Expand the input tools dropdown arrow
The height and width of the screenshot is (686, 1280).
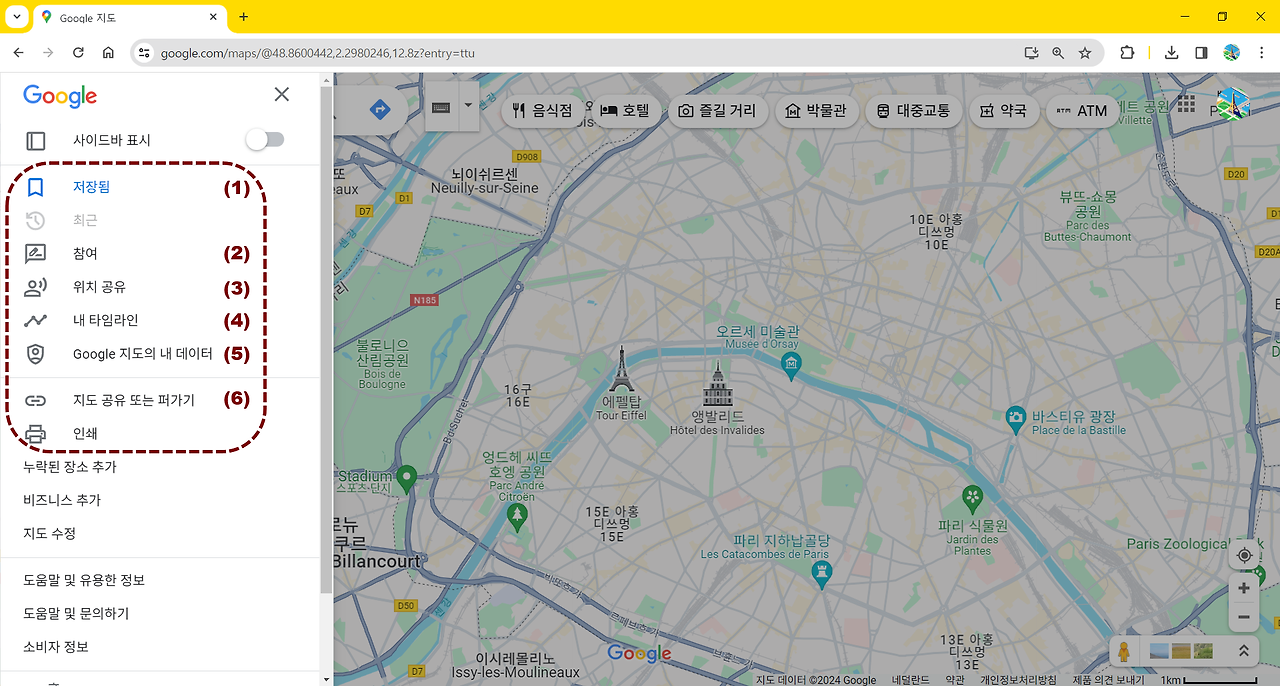467,104
